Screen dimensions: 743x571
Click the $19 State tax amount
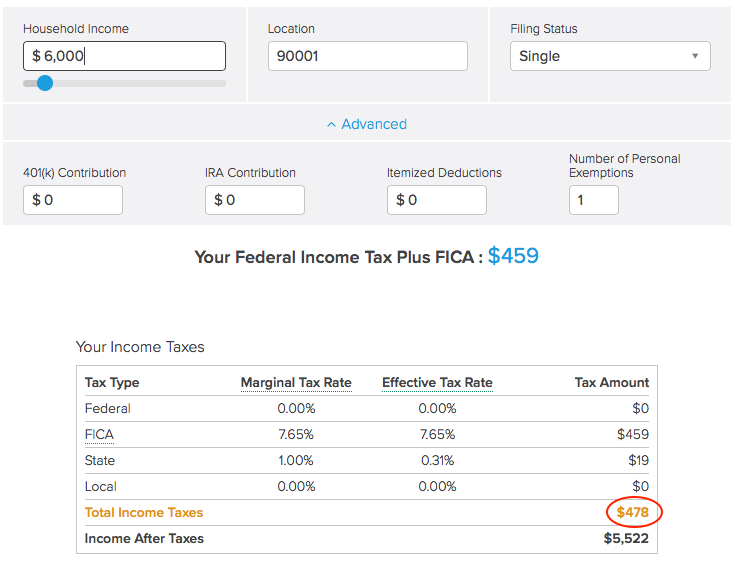[638, 461]
